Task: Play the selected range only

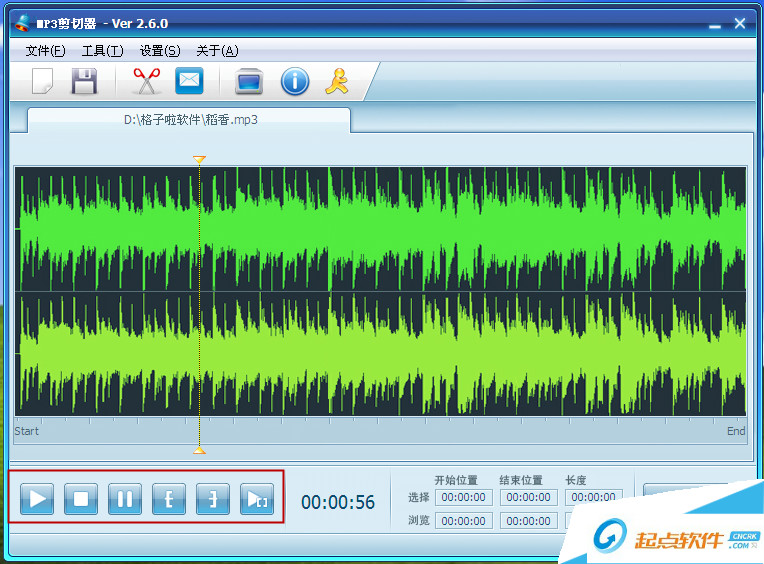Action: tap(257, 498)
